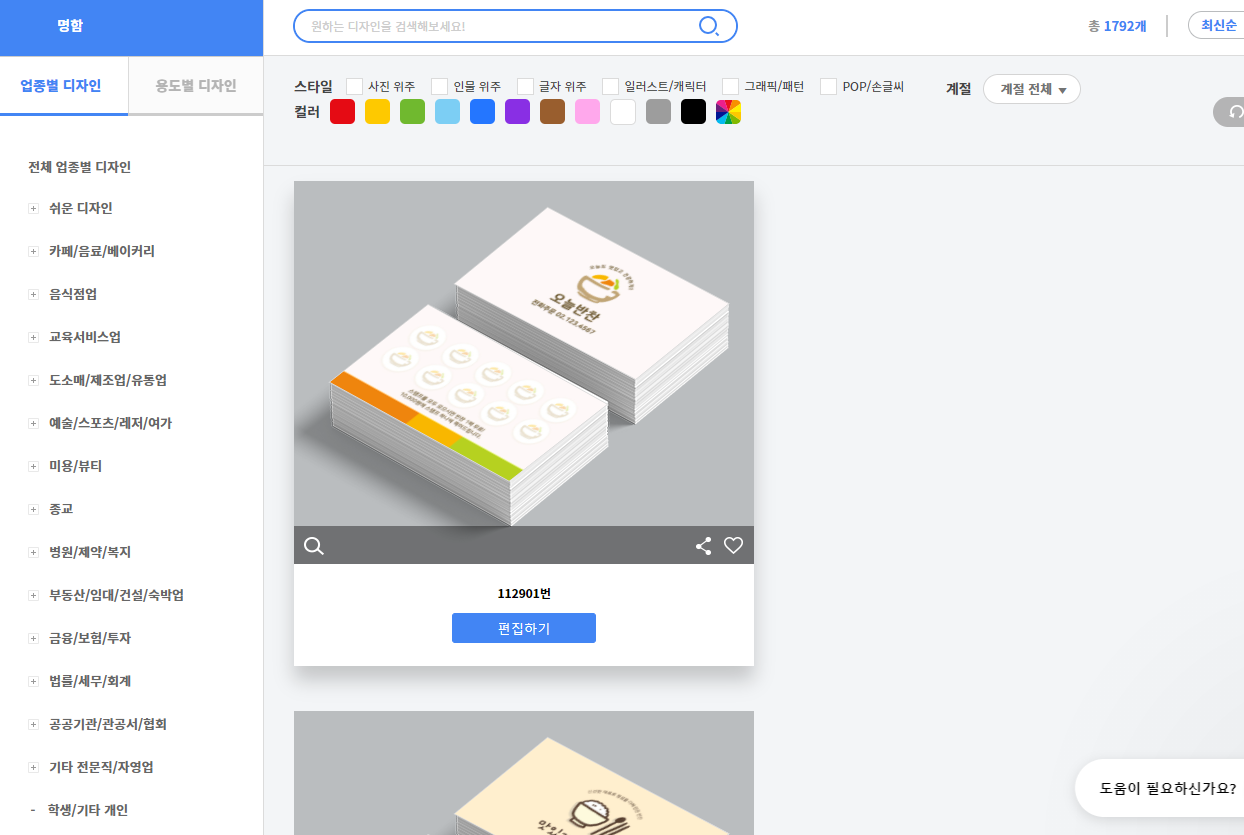Expand the 쉬운 디자인 category

coord(33,208)
